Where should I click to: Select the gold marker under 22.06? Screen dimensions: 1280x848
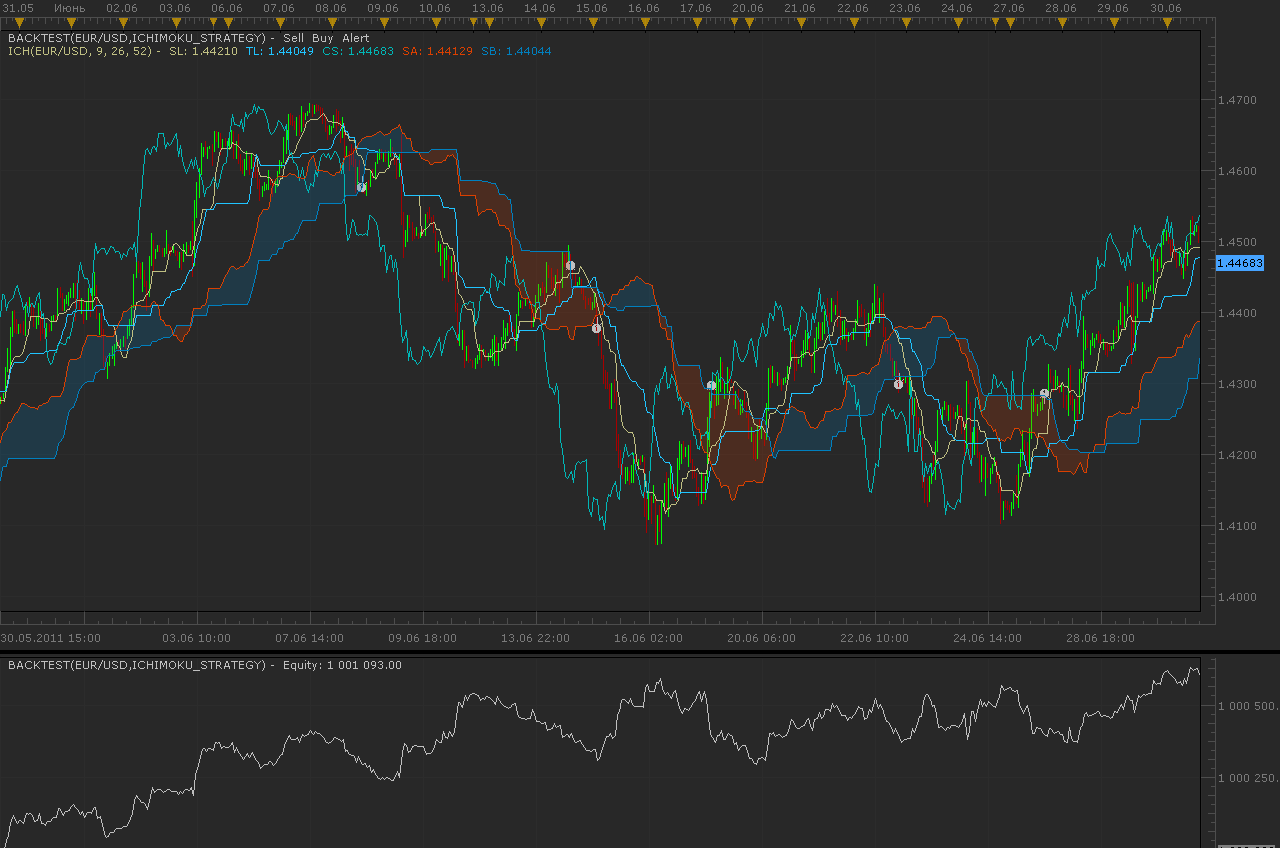tap(853, 21)
